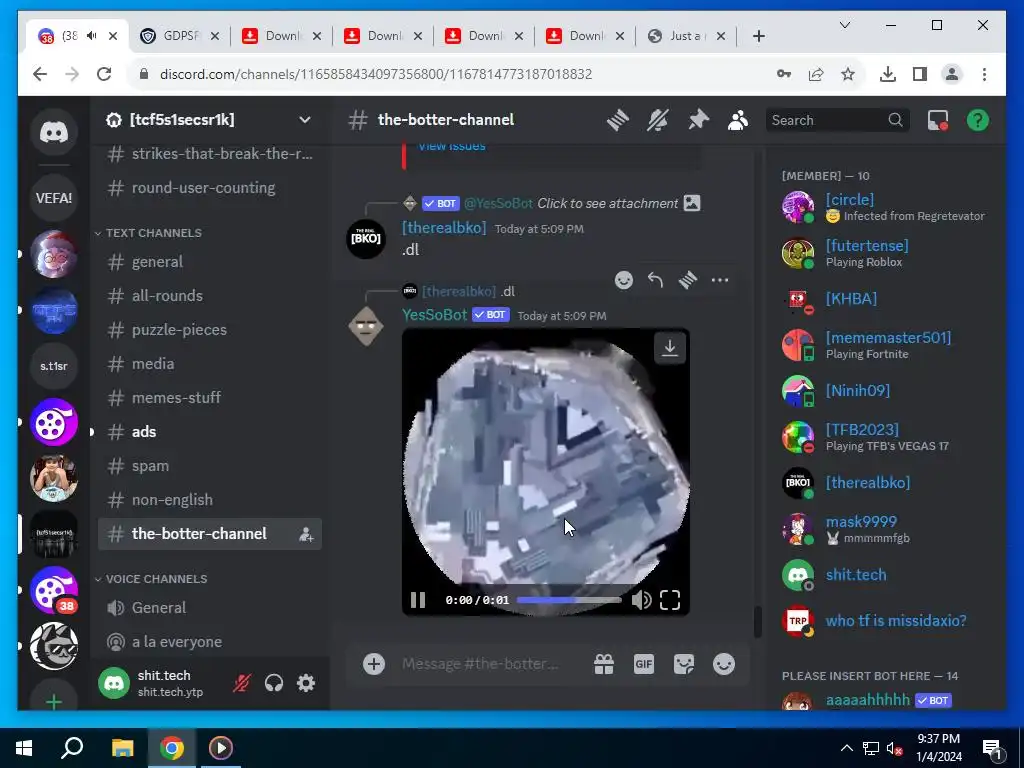Viewport: 1024px width, 768px height.
Task: Open the memes-stuff channel
Action: (209, 398)
